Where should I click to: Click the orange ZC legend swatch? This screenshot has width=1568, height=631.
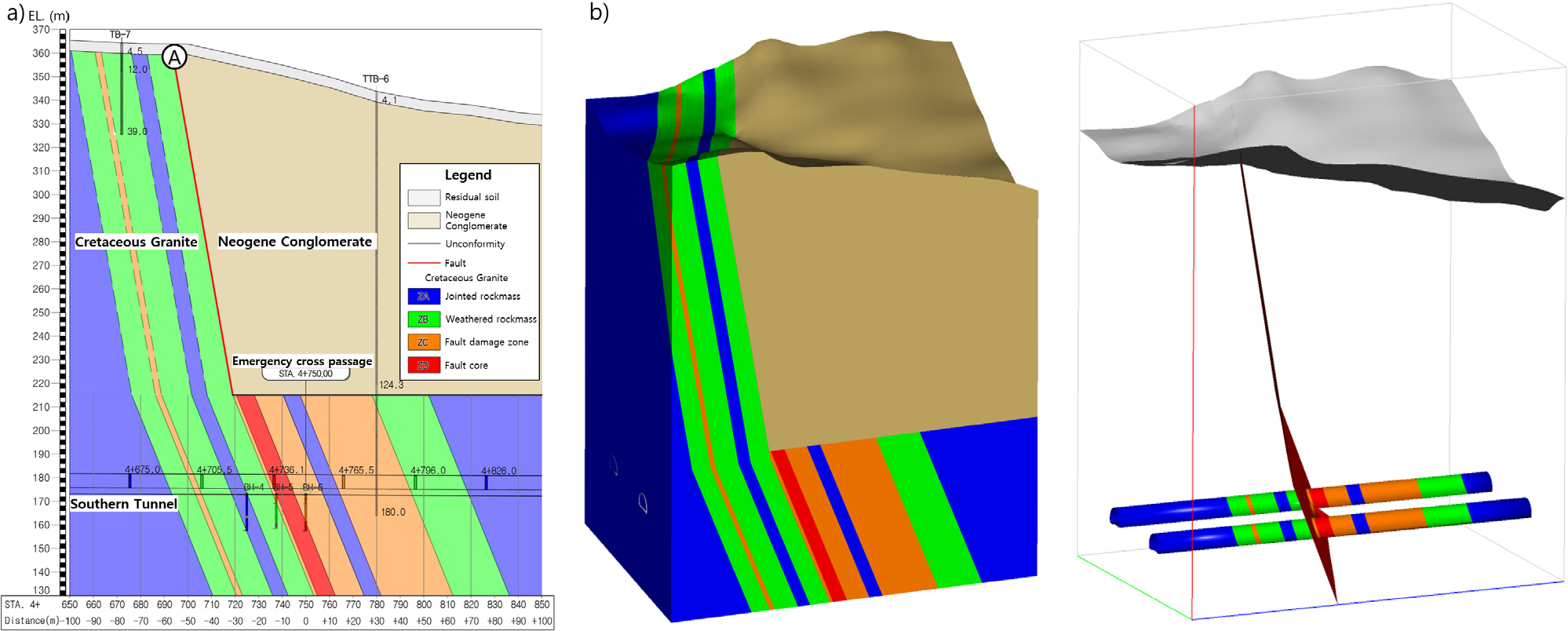tap(424, 342)
